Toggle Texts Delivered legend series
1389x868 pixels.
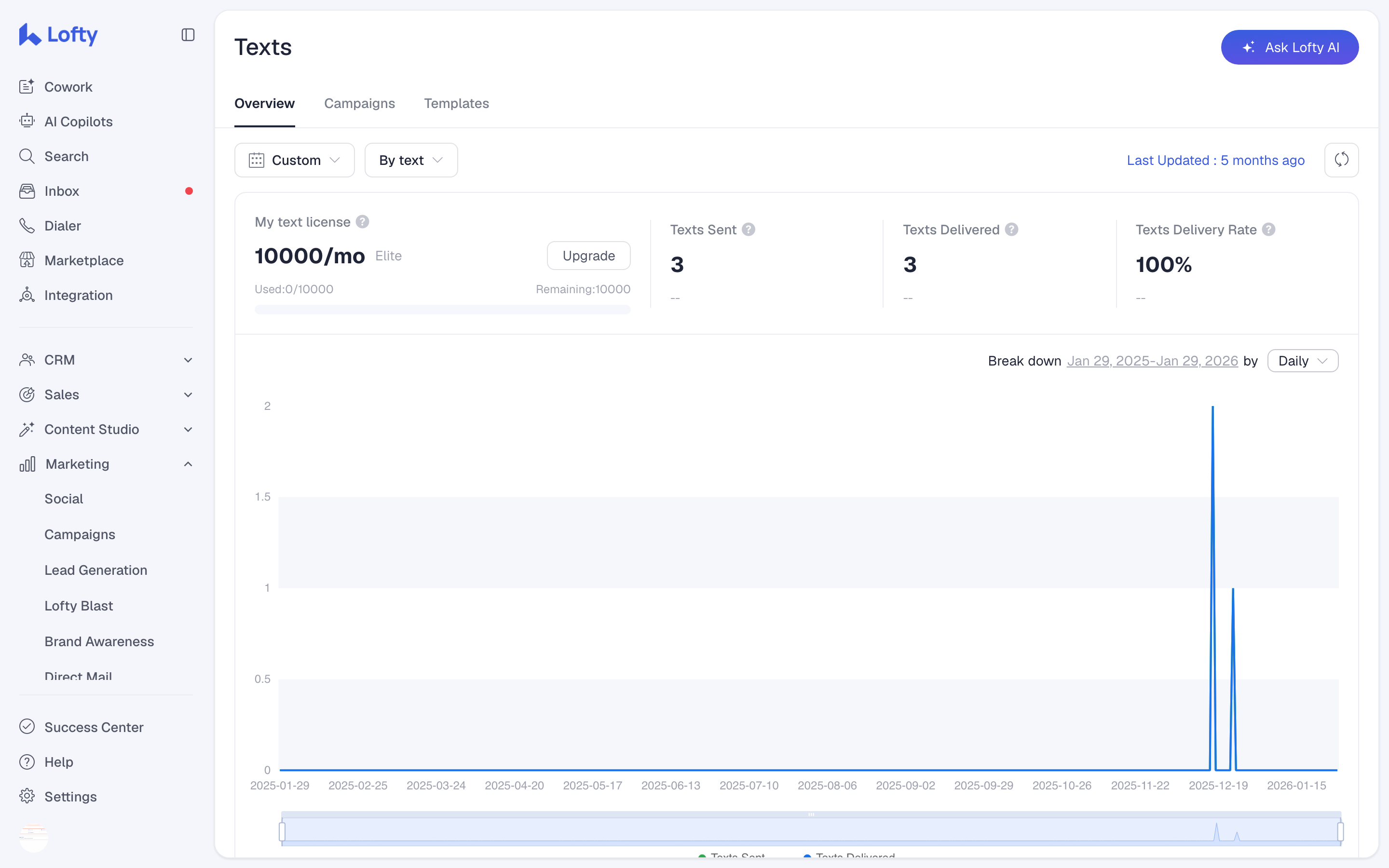849,855
